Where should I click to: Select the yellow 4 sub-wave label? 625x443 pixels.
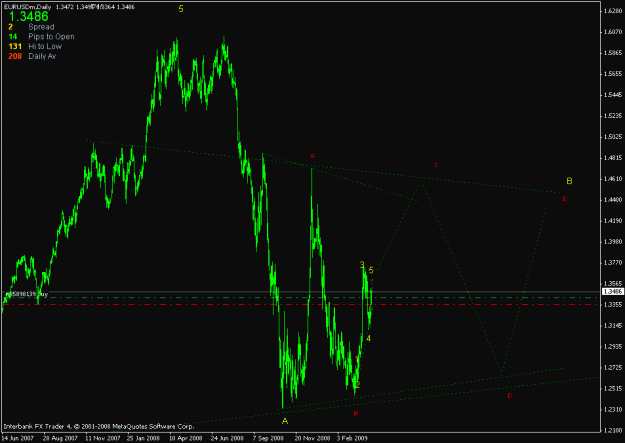(369, 338)
